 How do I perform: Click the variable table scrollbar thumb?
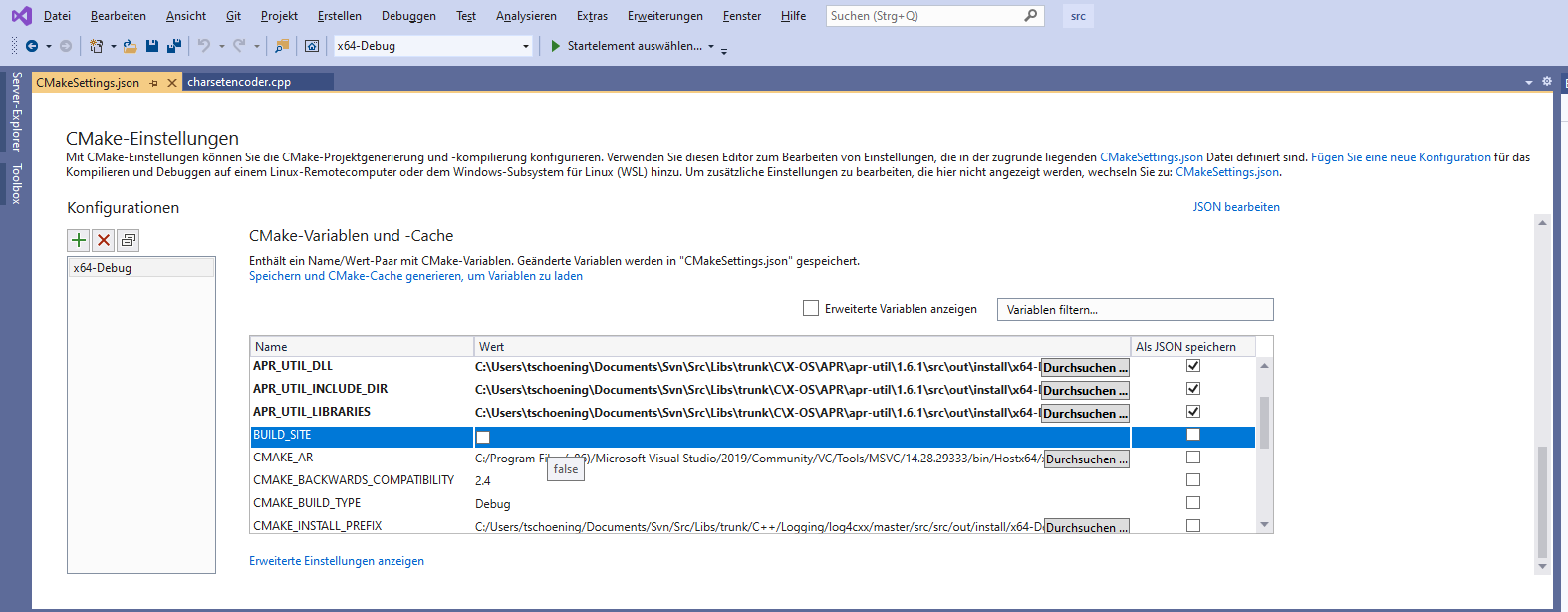1264,423
